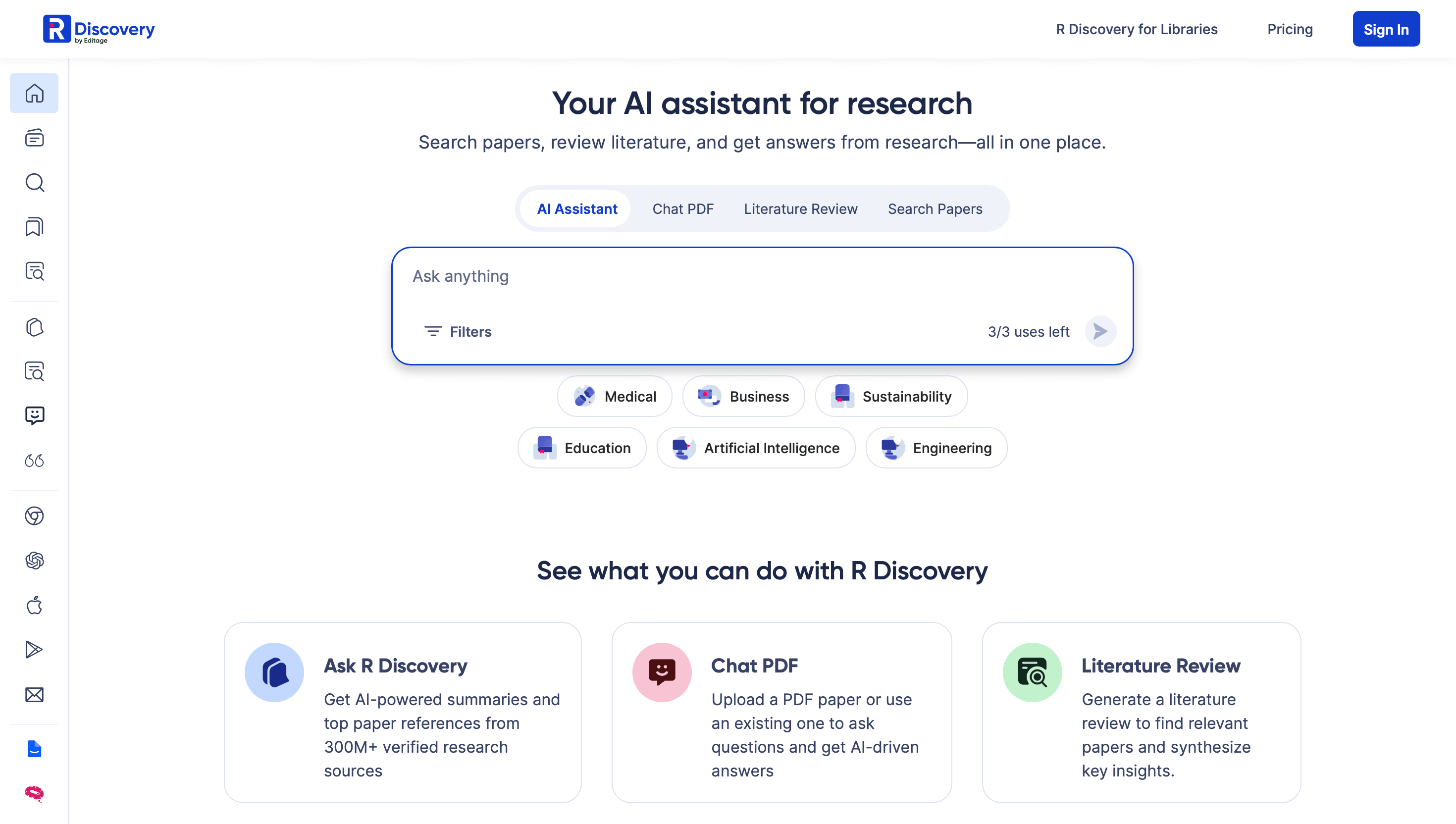Click the send arrow button in search box
The width and height of the screenshot is (1456, 824).
1100,331
